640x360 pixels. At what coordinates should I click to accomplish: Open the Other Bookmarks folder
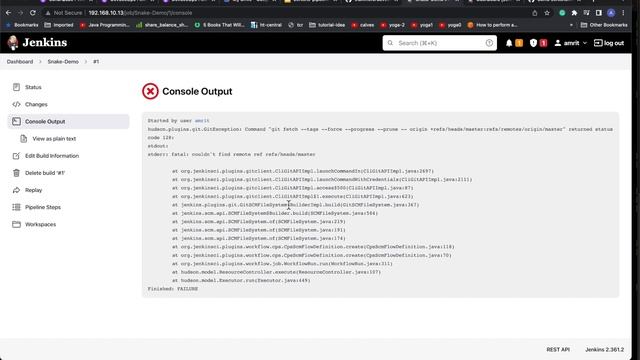coord(604,25)
